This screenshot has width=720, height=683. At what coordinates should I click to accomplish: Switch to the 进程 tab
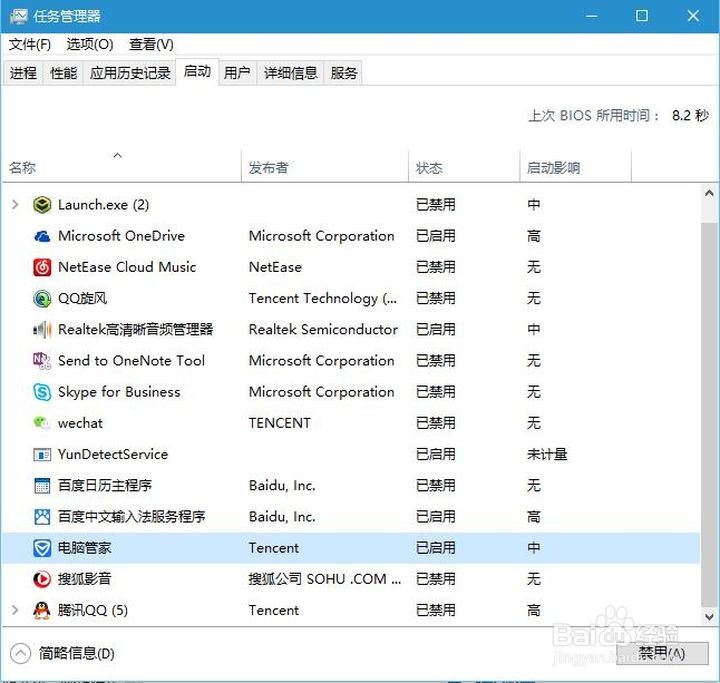tap(23, 73)
